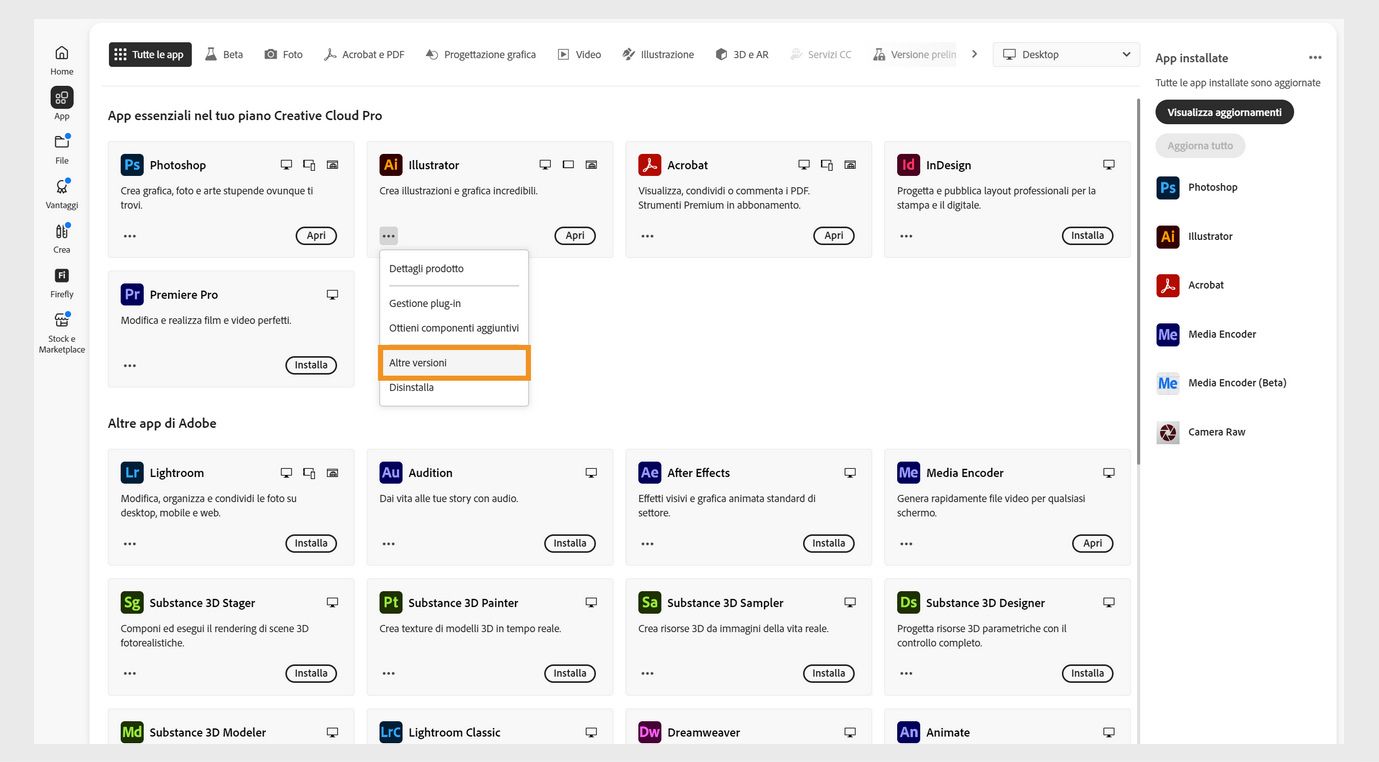Click the Acrobat card app icon
The image size is (1379, 762).
[650, 165]
